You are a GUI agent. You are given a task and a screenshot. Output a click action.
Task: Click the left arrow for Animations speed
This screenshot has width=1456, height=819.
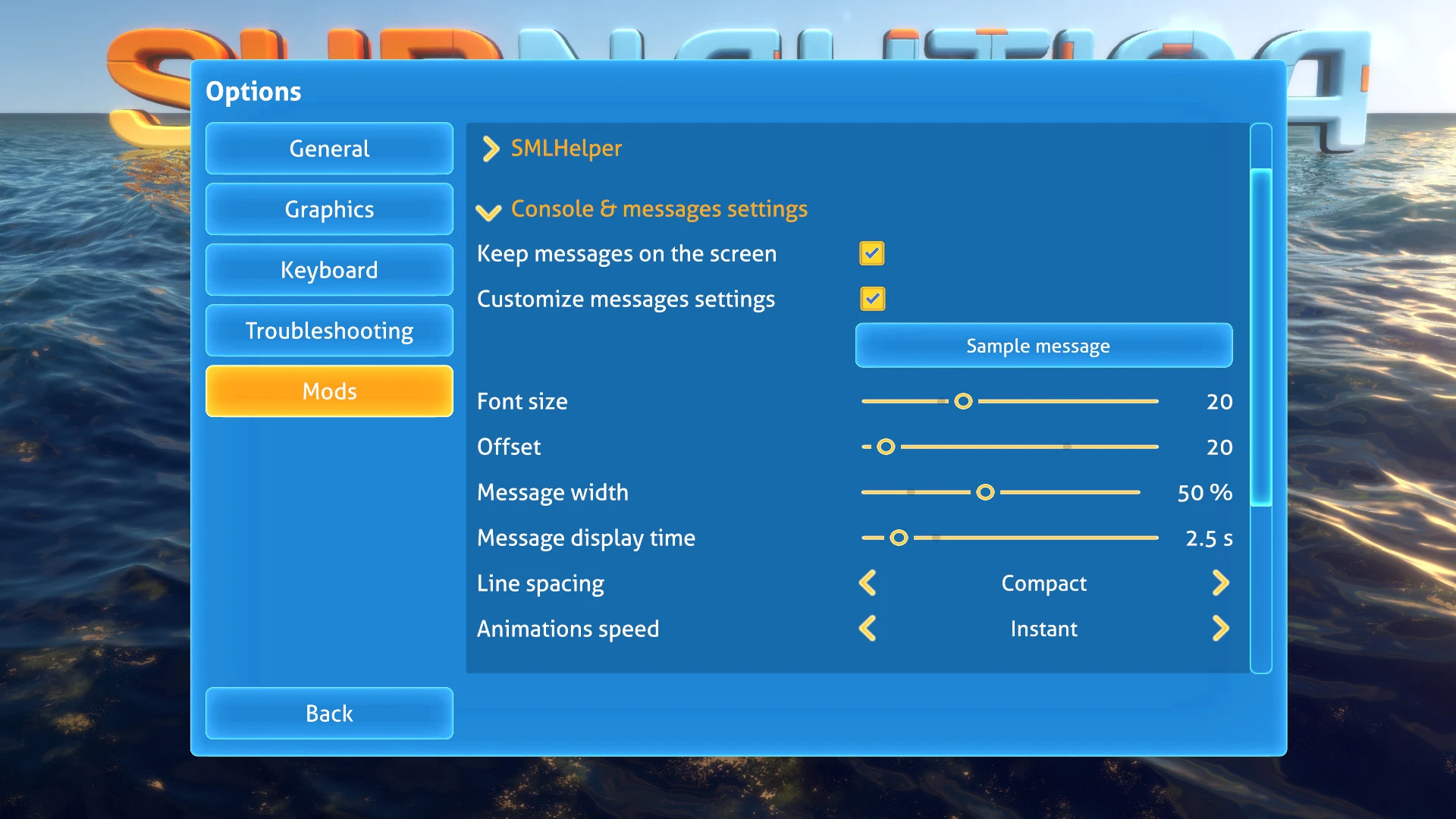(868, 629)
